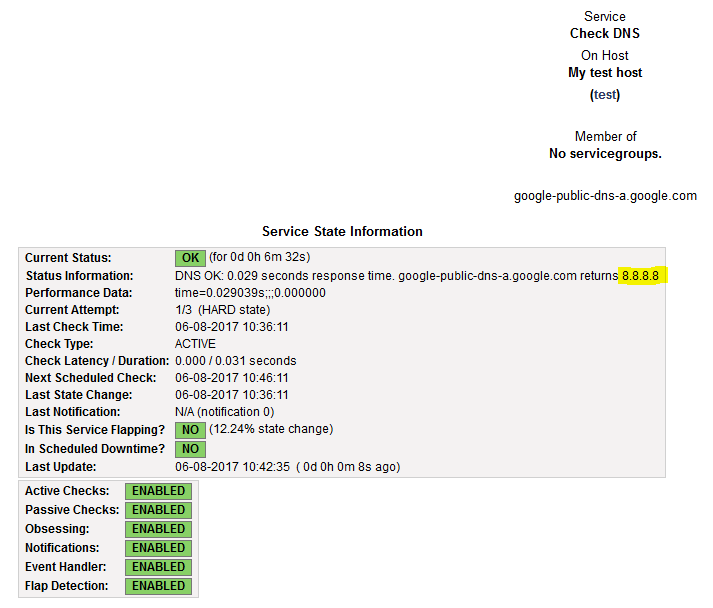
Task: Click the ACTIVE check type value
Action: point(195,344)
